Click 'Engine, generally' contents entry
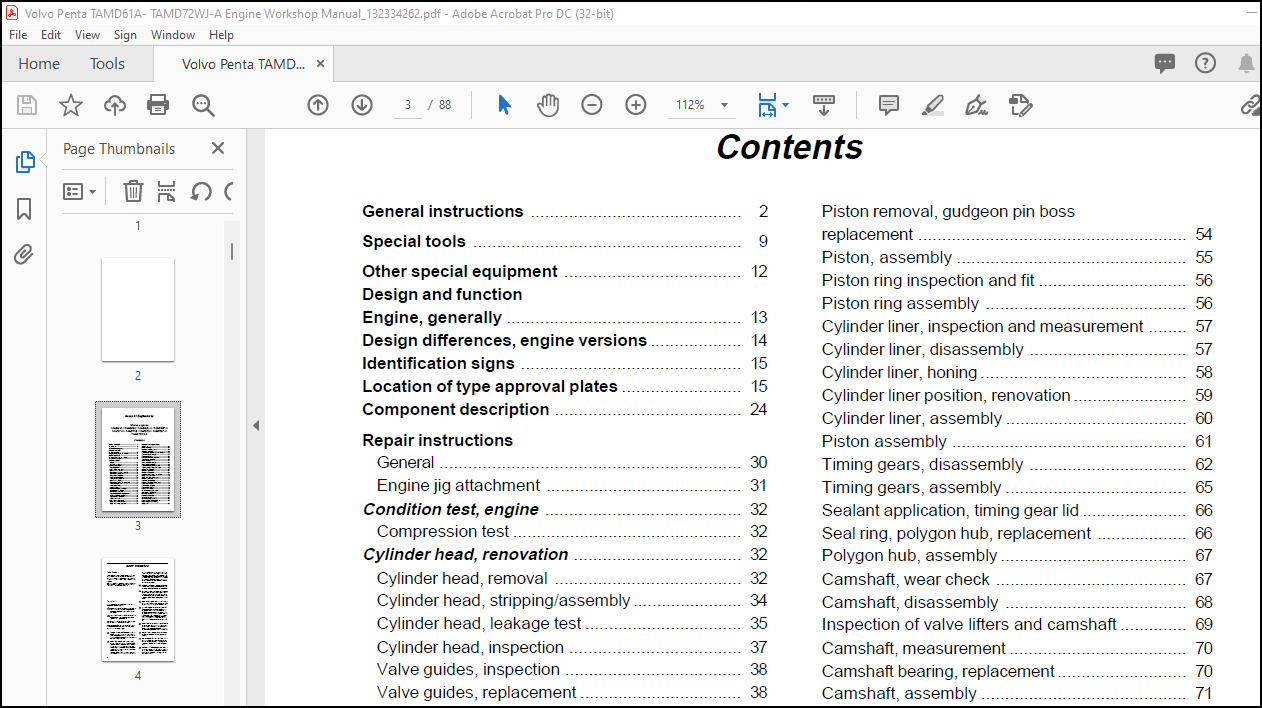Screen dimensions: 1262x708 (565, 317)
